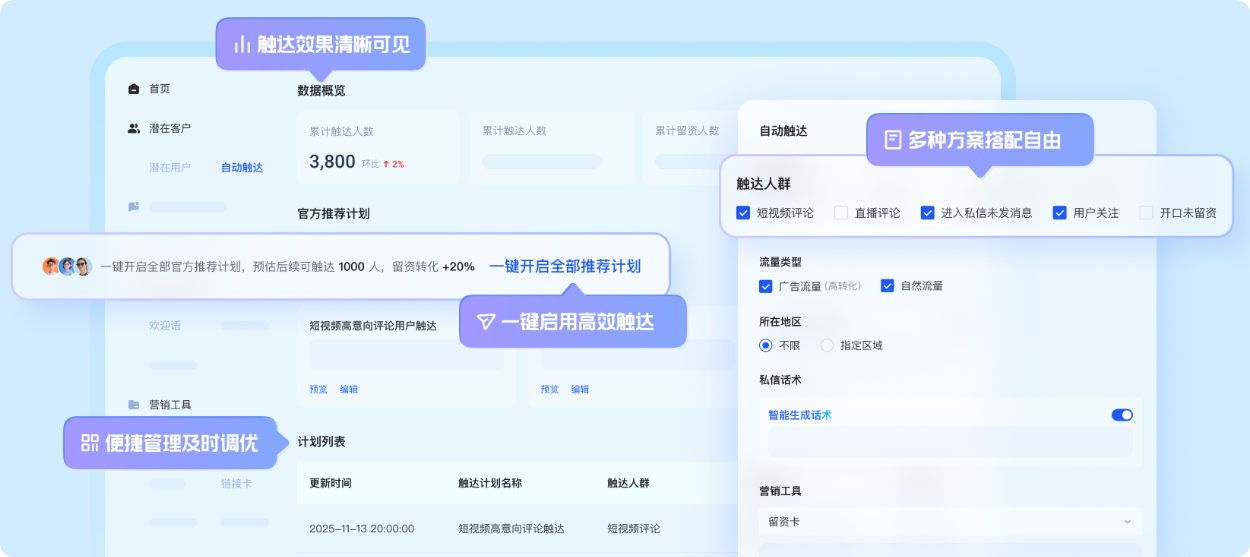Viewport: 1250px width, 557px height.
Task: Click 编辑 under 短视频高意向评论用户触达 card
Action: pos(349,390)
